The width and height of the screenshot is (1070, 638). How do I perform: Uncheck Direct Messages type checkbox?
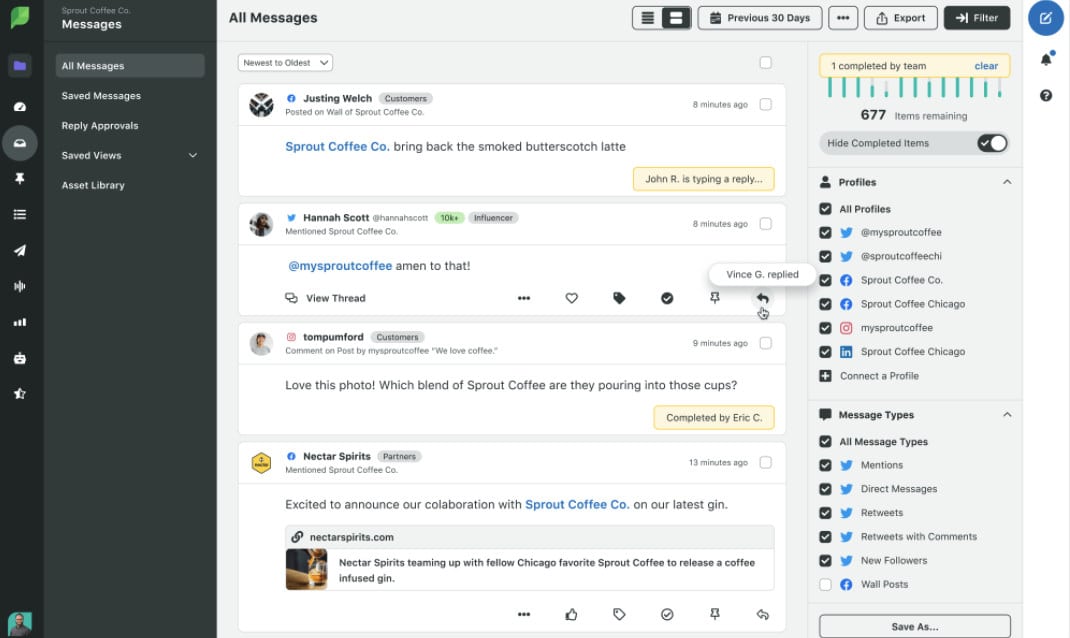pyautogui.click(x=825, y=489)
